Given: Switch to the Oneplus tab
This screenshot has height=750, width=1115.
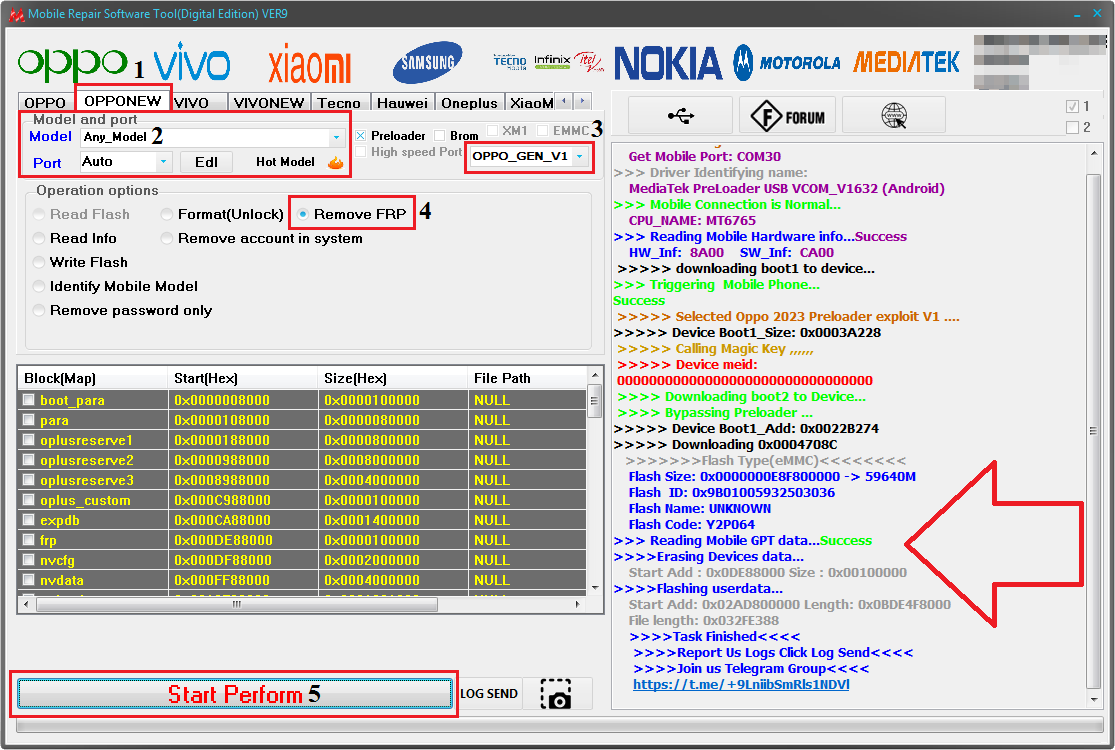Looking at the screenshot, I should click(x=469, y=103).
